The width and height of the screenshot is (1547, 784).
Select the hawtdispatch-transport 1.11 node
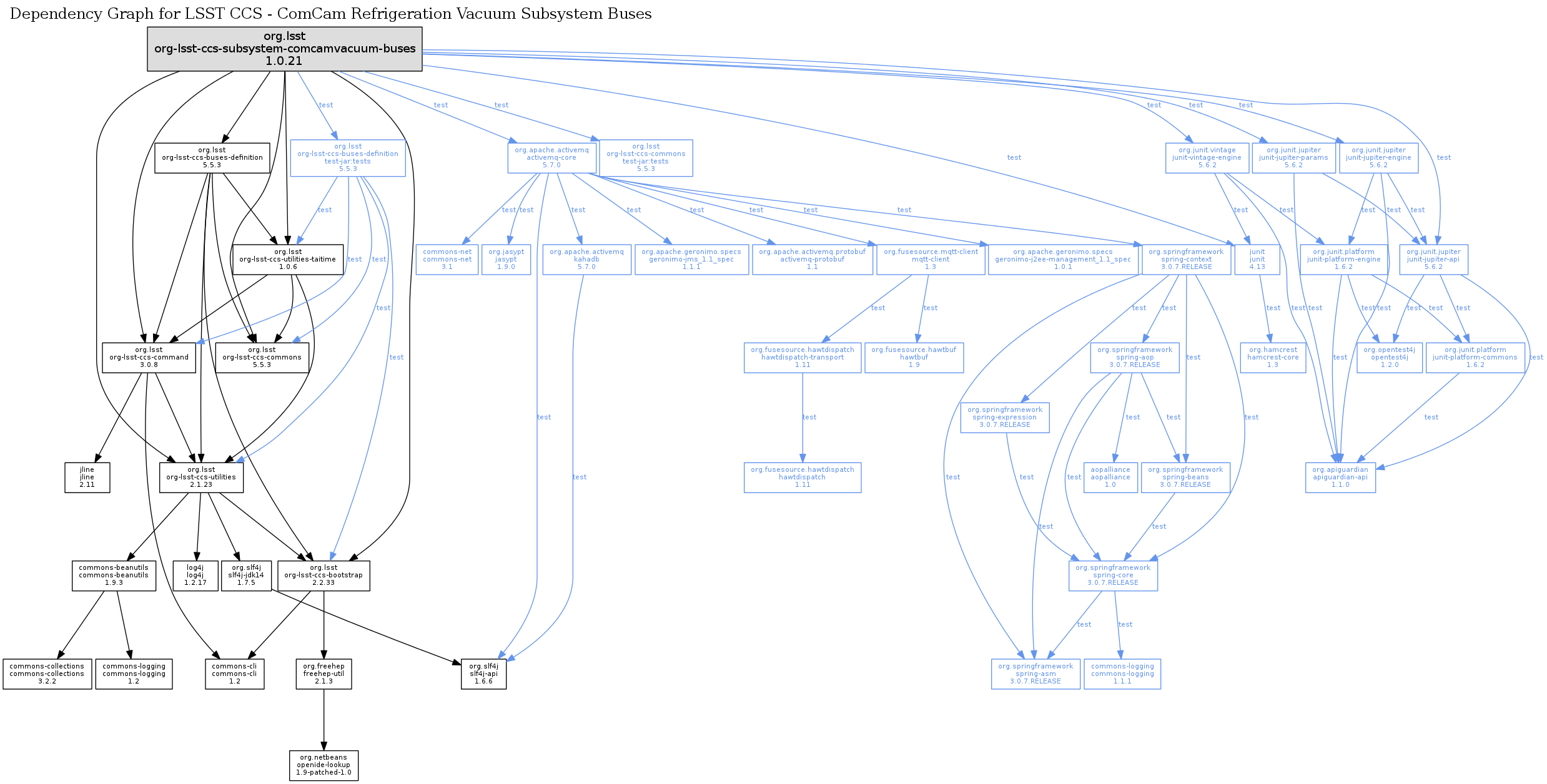[x=803, y=358]
